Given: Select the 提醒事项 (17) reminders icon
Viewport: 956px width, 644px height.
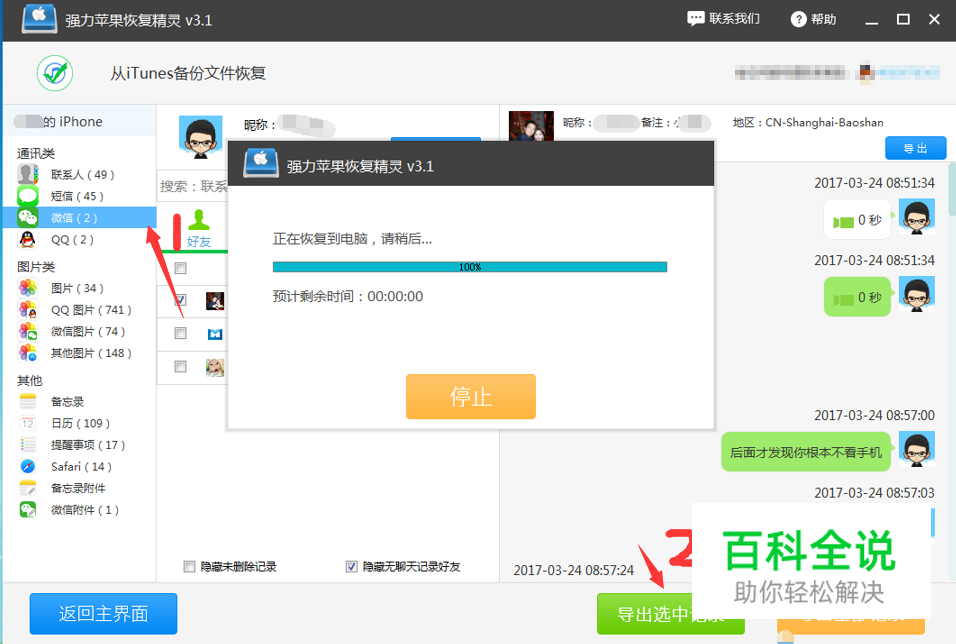Looking at the screenshot, I should click(27, 445).
